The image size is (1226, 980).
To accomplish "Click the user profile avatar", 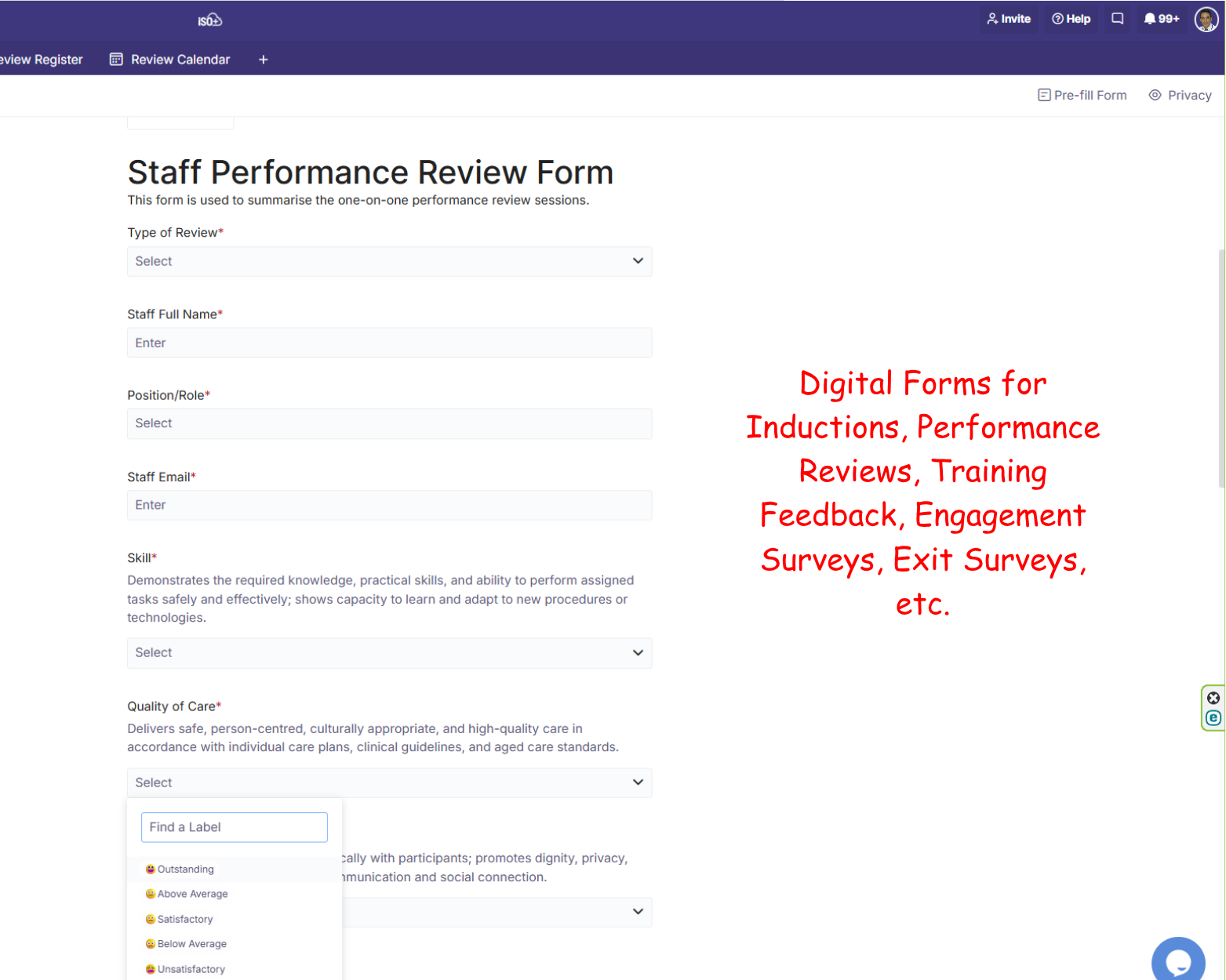I will [1206, 19].
